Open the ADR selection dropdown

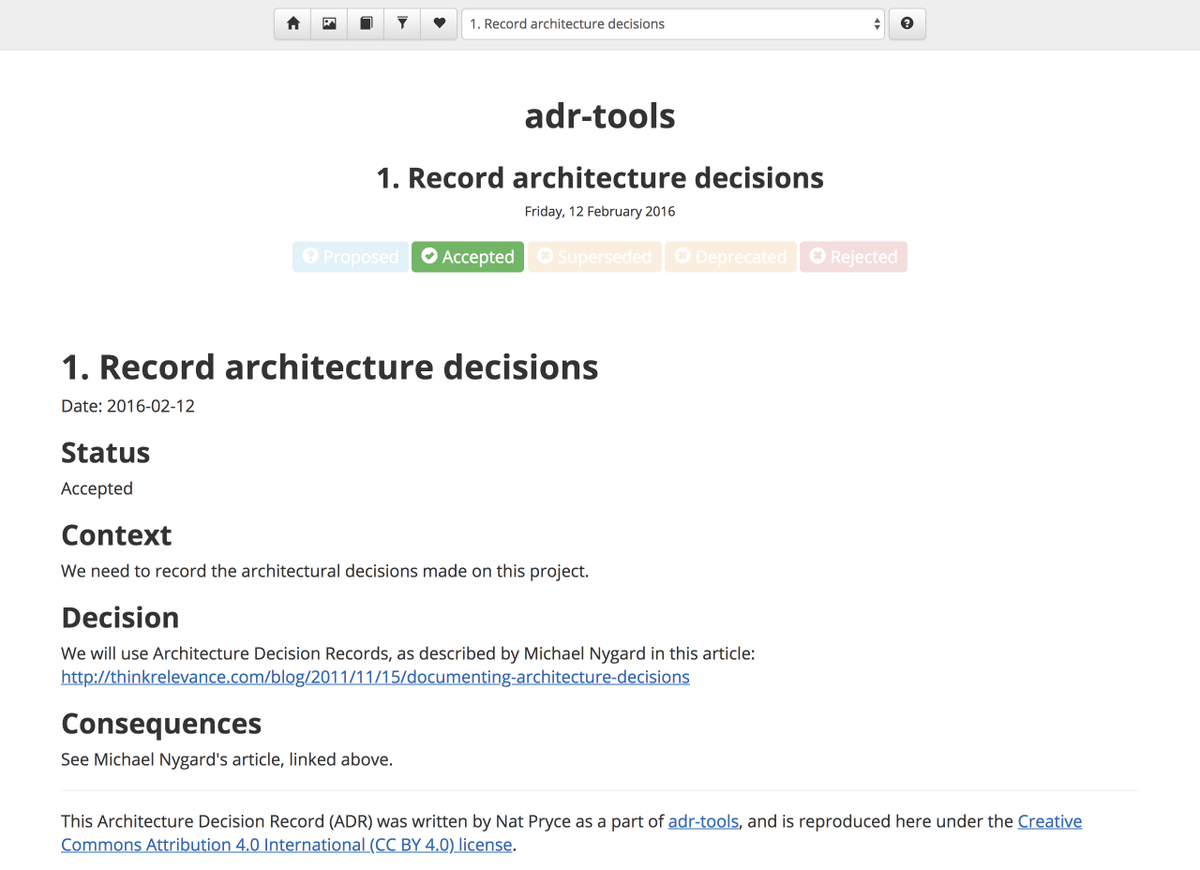coord(673,23)
